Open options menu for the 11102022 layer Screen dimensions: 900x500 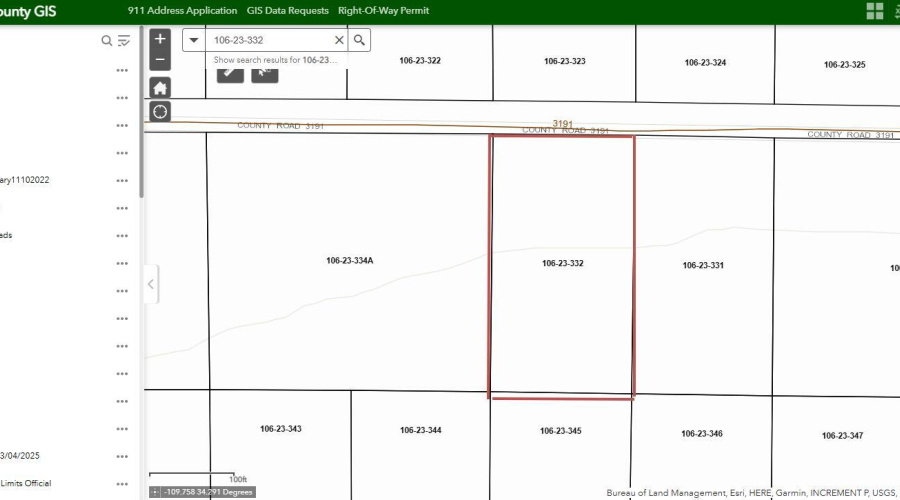(x=122, y=181)
